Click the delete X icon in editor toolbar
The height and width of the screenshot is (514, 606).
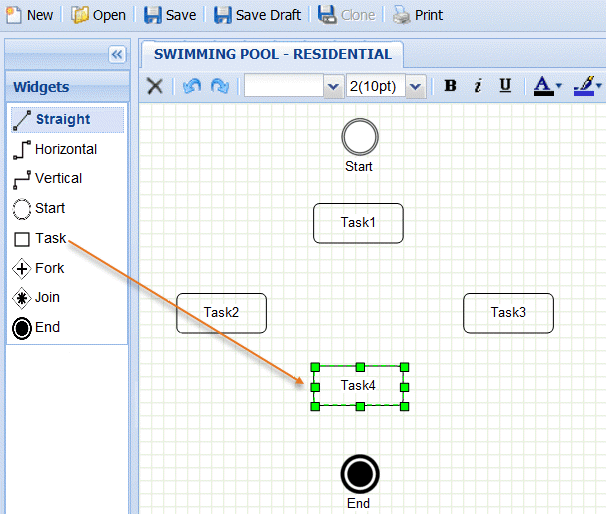click(155, 86)
